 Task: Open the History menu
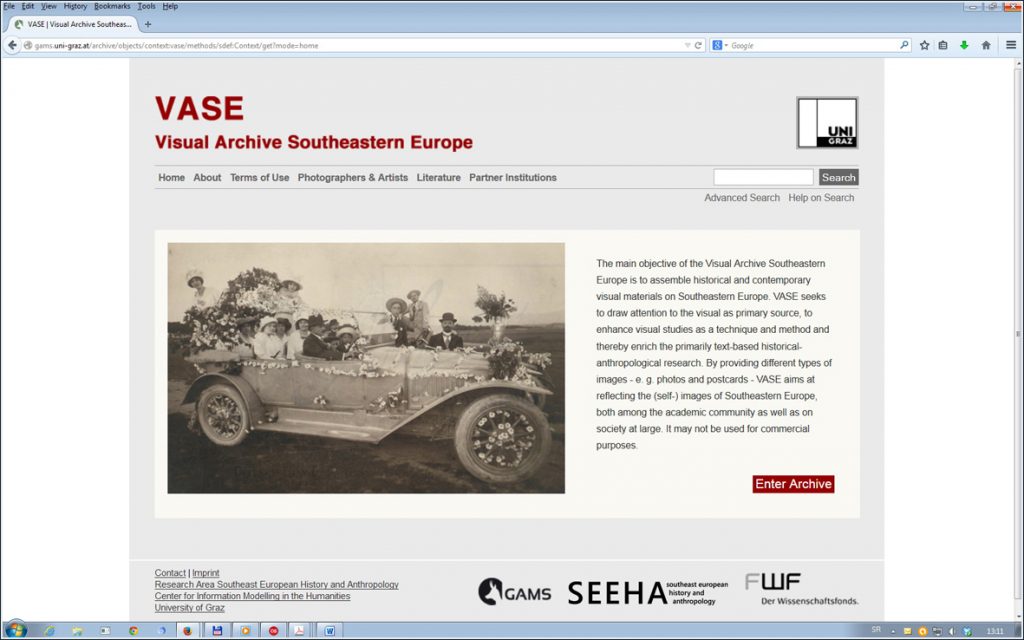(75, 6)
